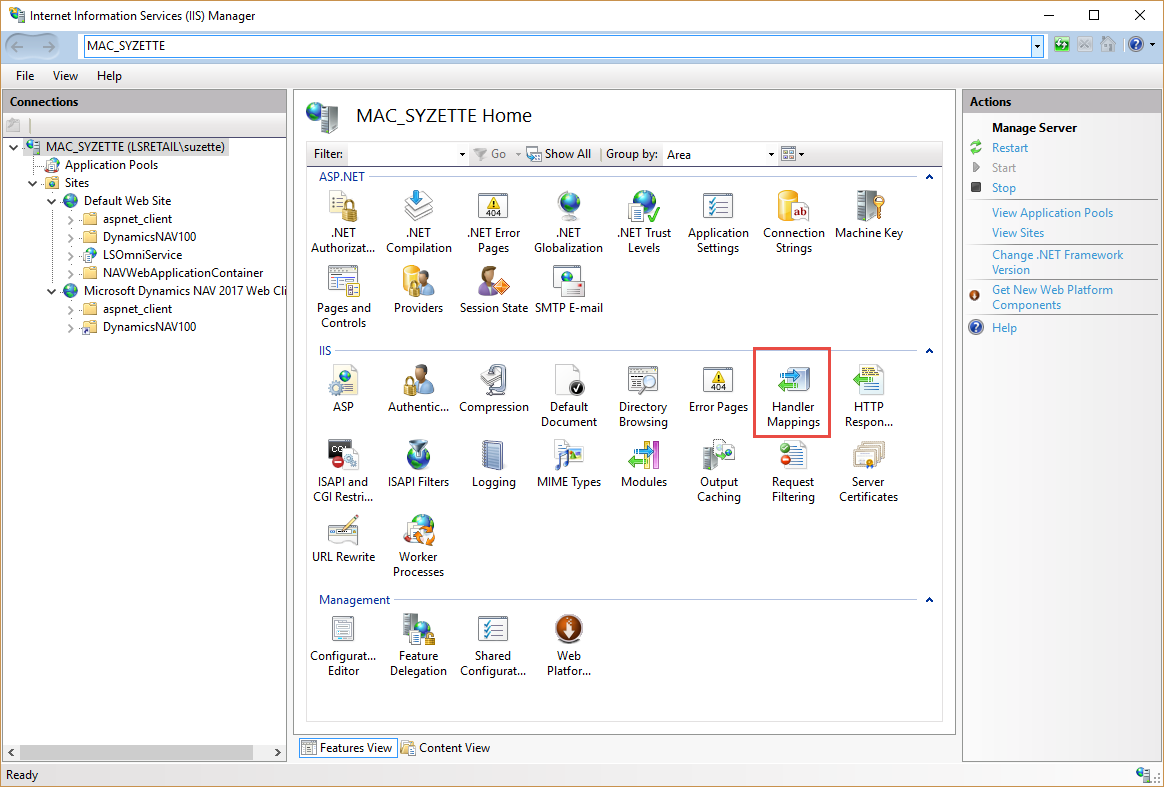Image resolution: width=1164 pixels, height=787 pixels.
Task: Open Configuration Editor icon
Action: coord(343,645)
